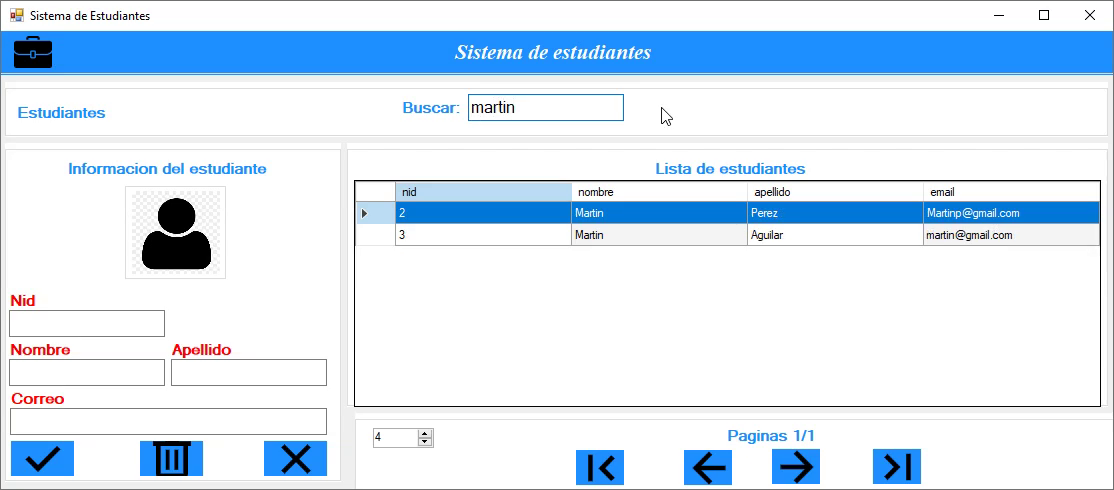Click the email column header

point(1010,192)
